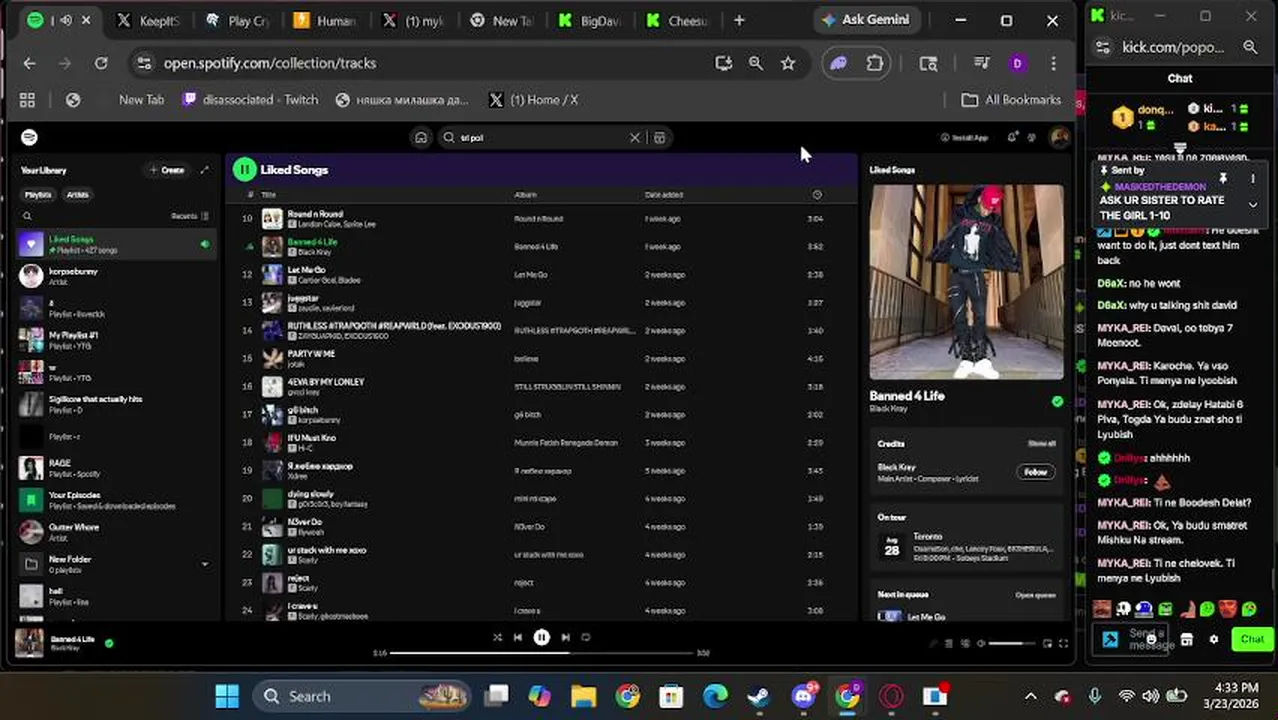Follow Black Kray in Credits
This screenshot has height=720, width=1278.
tap(1035, 472)
